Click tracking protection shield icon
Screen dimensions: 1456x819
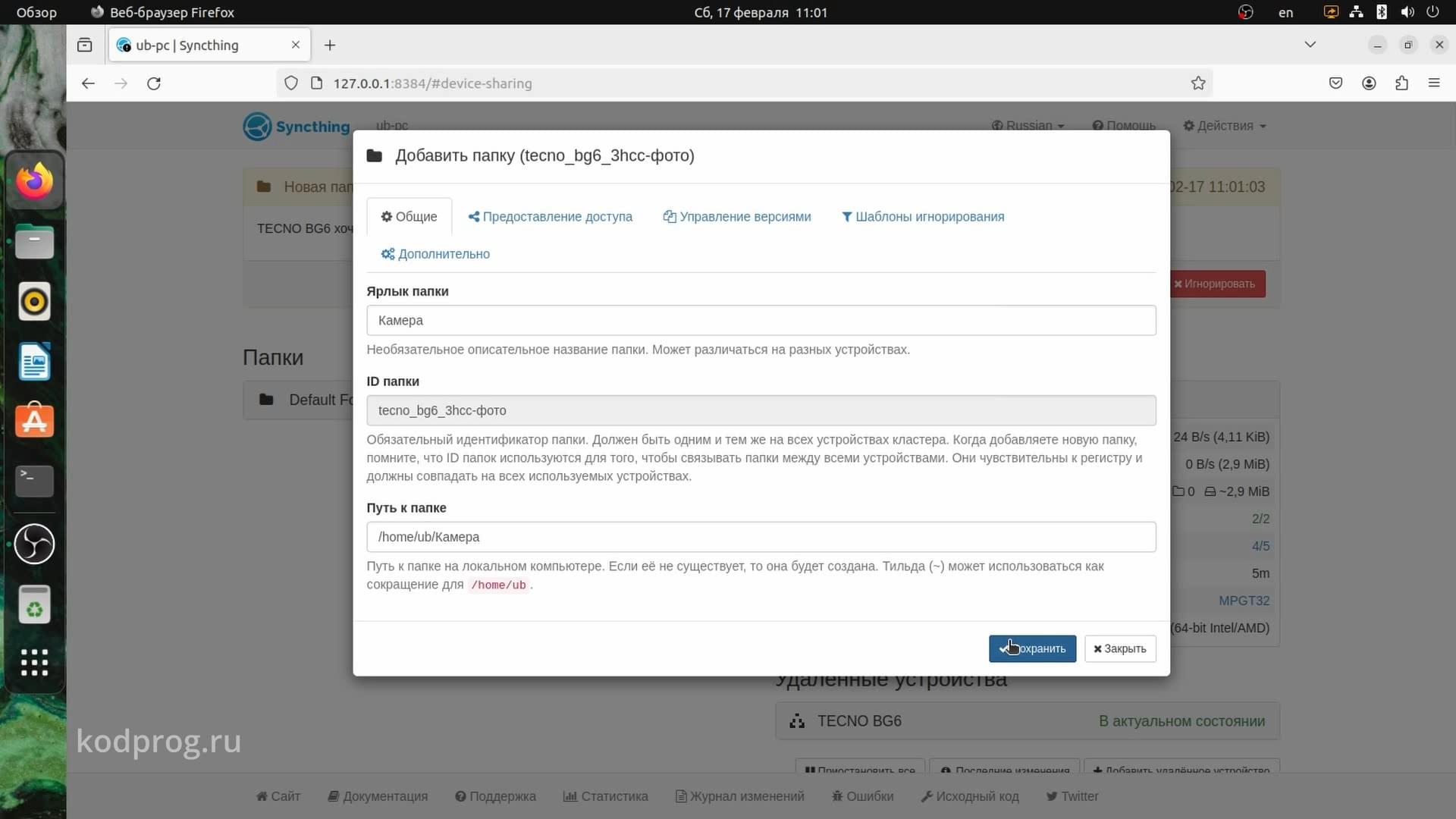(291, 83)
